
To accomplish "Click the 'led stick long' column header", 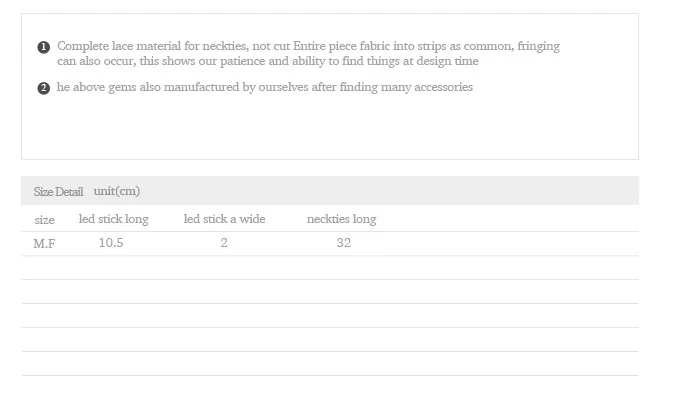I will pos(113,219).
